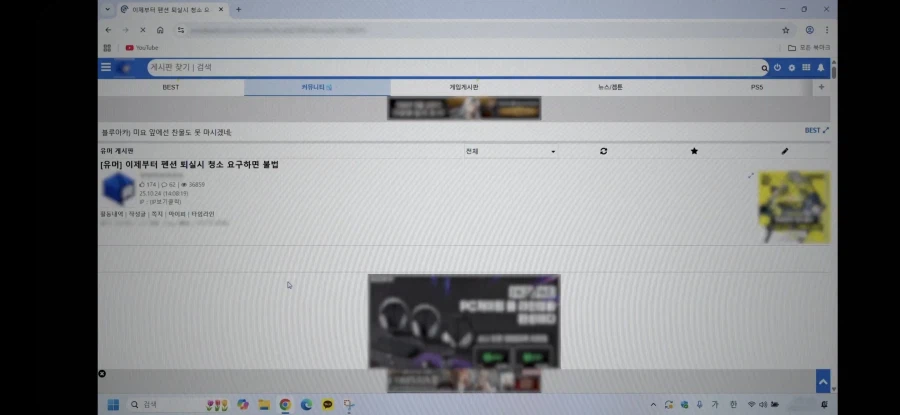Bookmark this page with star icon
This screenshot has width=900, height=415.
pos(786,30)
